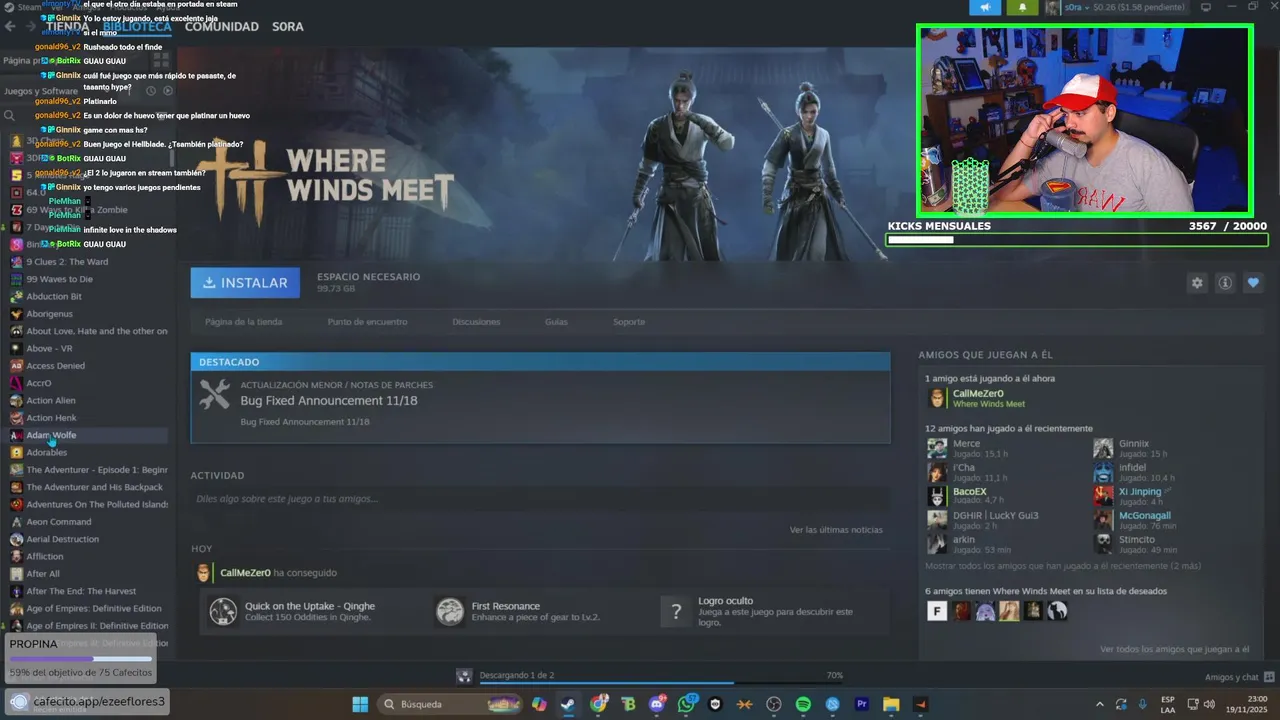1280x720 pixels.
Task: Switch to Big Picture mode icon
Action: coord(1205,7)
